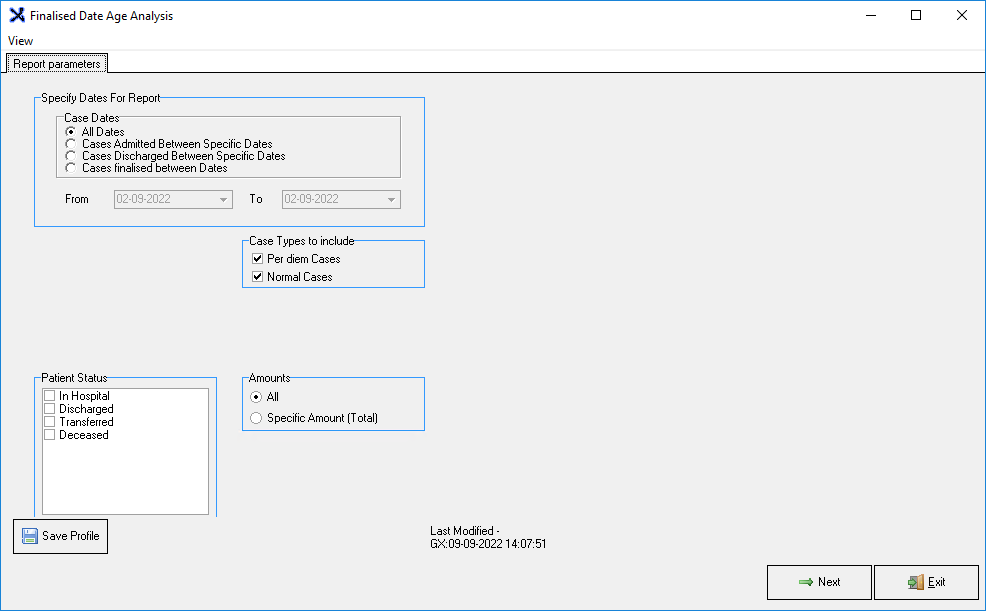Select Cases Discharged Between Specific Dates
986x611 pixels.
[71, 156]
